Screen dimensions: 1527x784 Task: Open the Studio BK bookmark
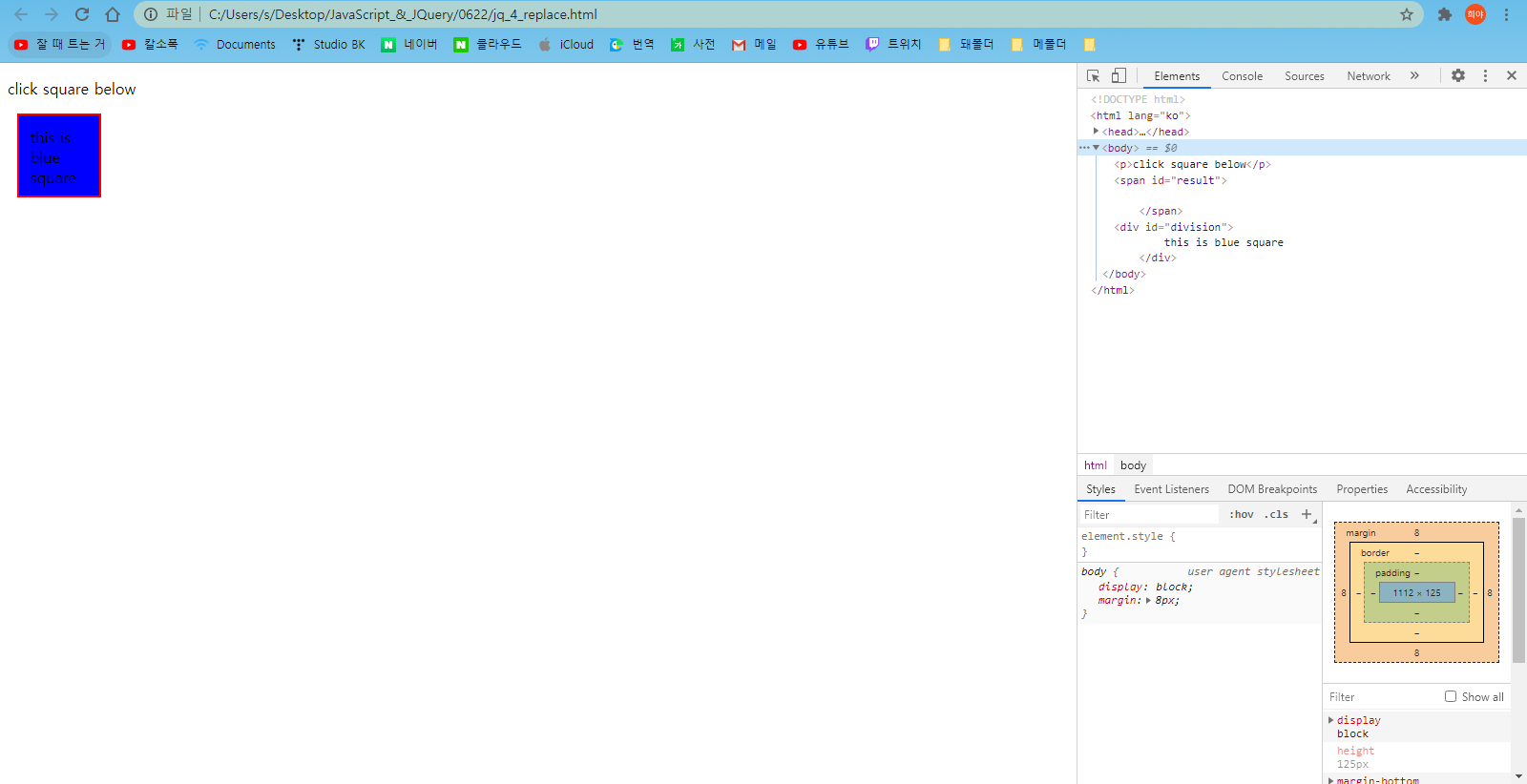(x=329, y=44)
